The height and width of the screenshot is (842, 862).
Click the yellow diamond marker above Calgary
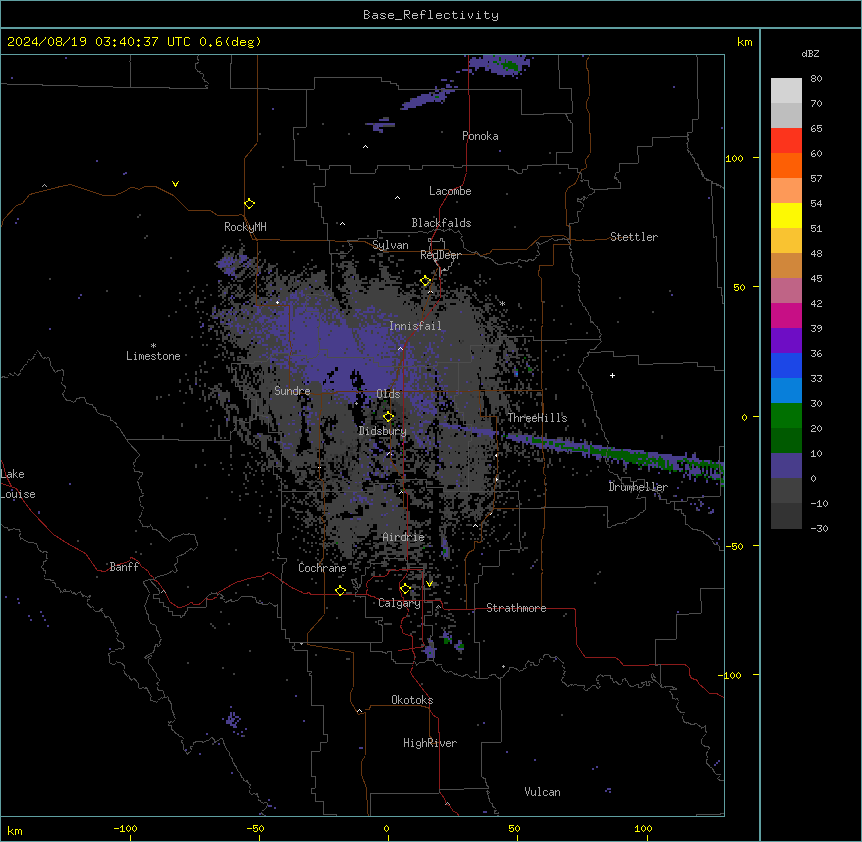point(405,589)
